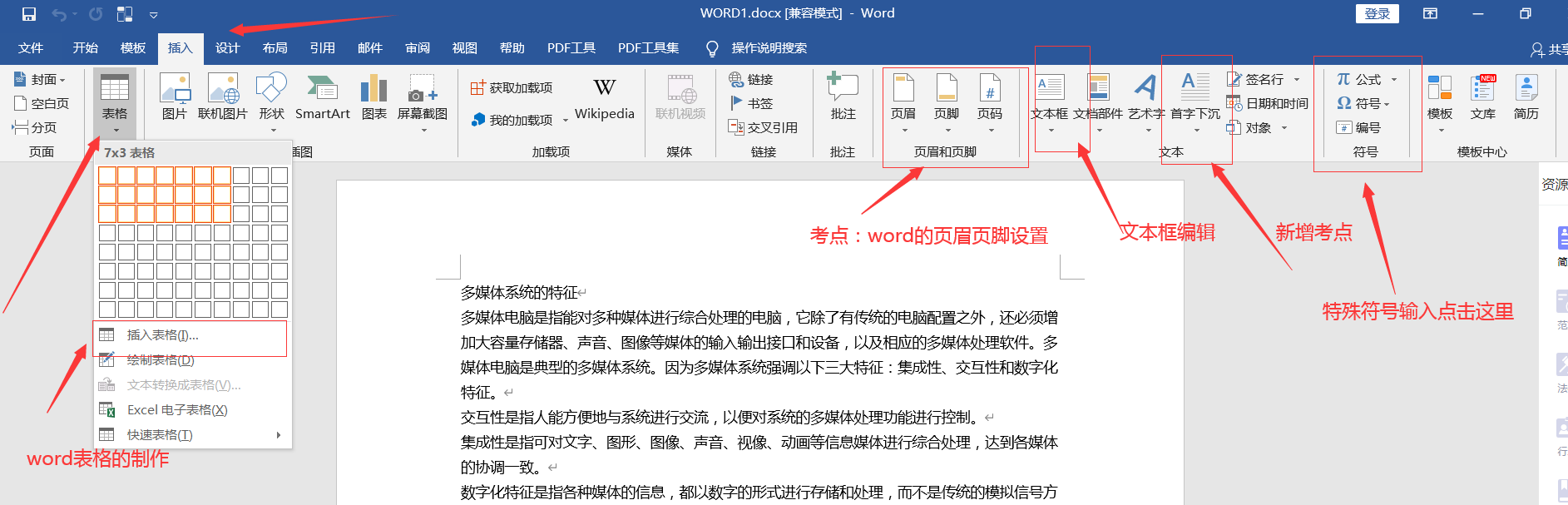The height and width of the screenshot is (505, 1568).
Task: Open the 文库 library button
Action: 1483,97
